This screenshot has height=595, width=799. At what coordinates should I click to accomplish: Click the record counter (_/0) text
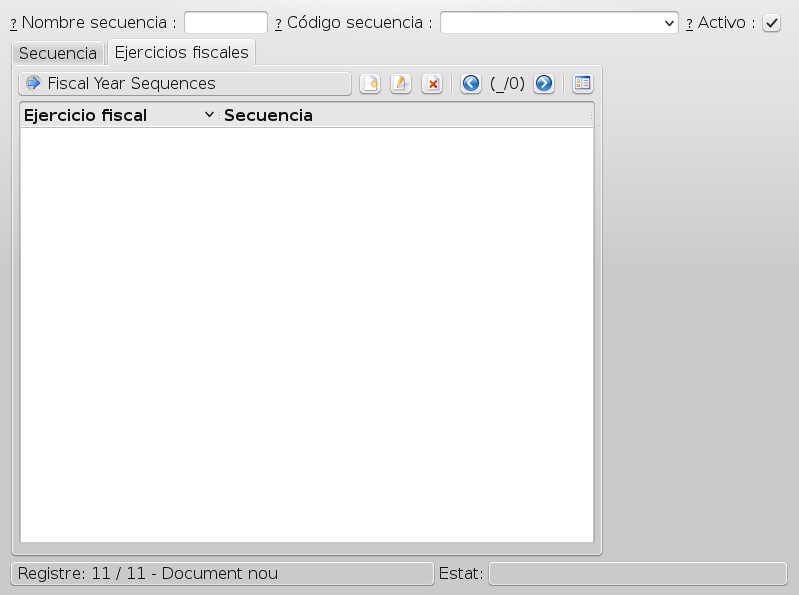point(508,83)
